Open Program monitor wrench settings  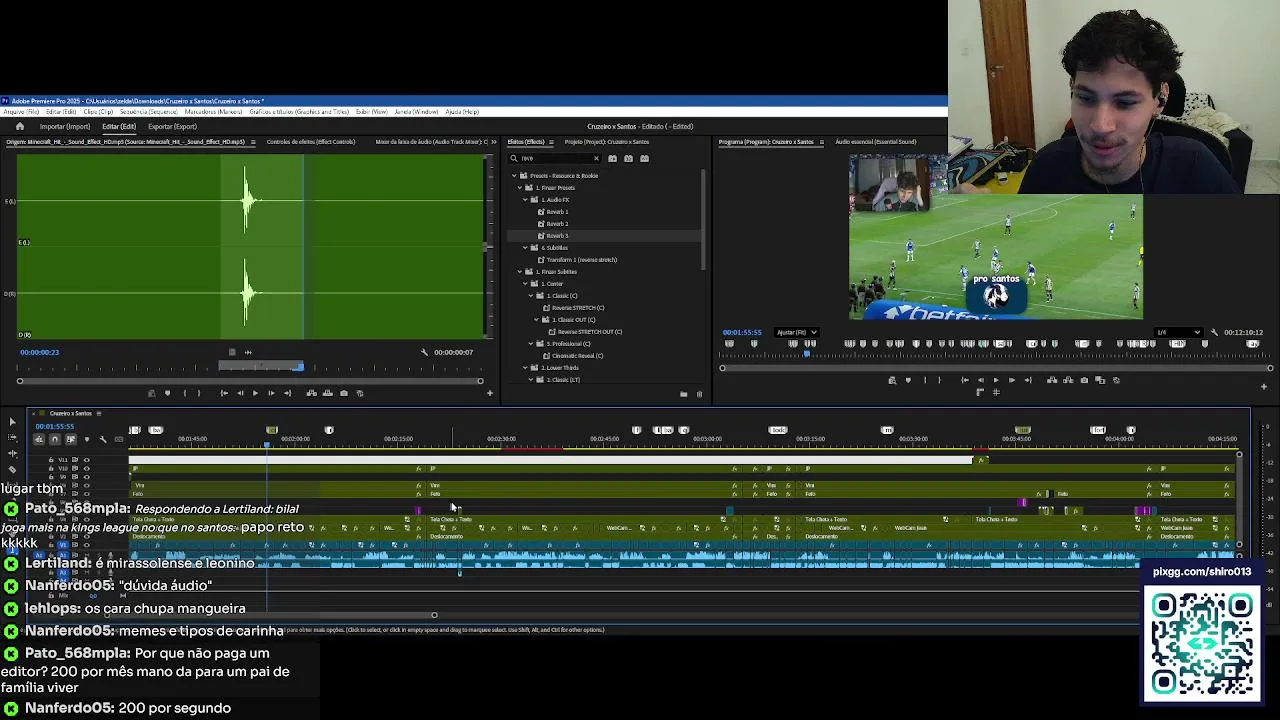(1214, 332)
